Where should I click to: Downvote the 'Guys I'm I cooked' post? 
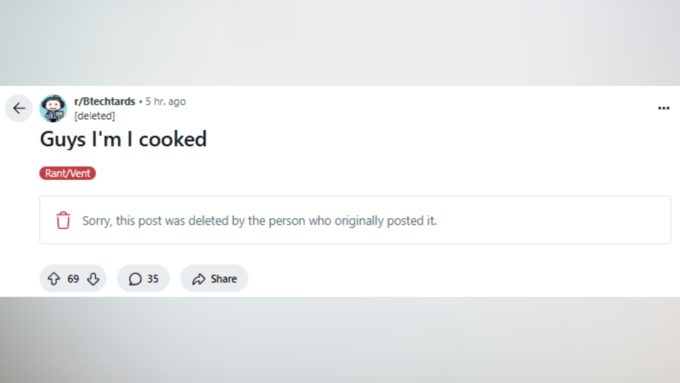coord(93,278)
